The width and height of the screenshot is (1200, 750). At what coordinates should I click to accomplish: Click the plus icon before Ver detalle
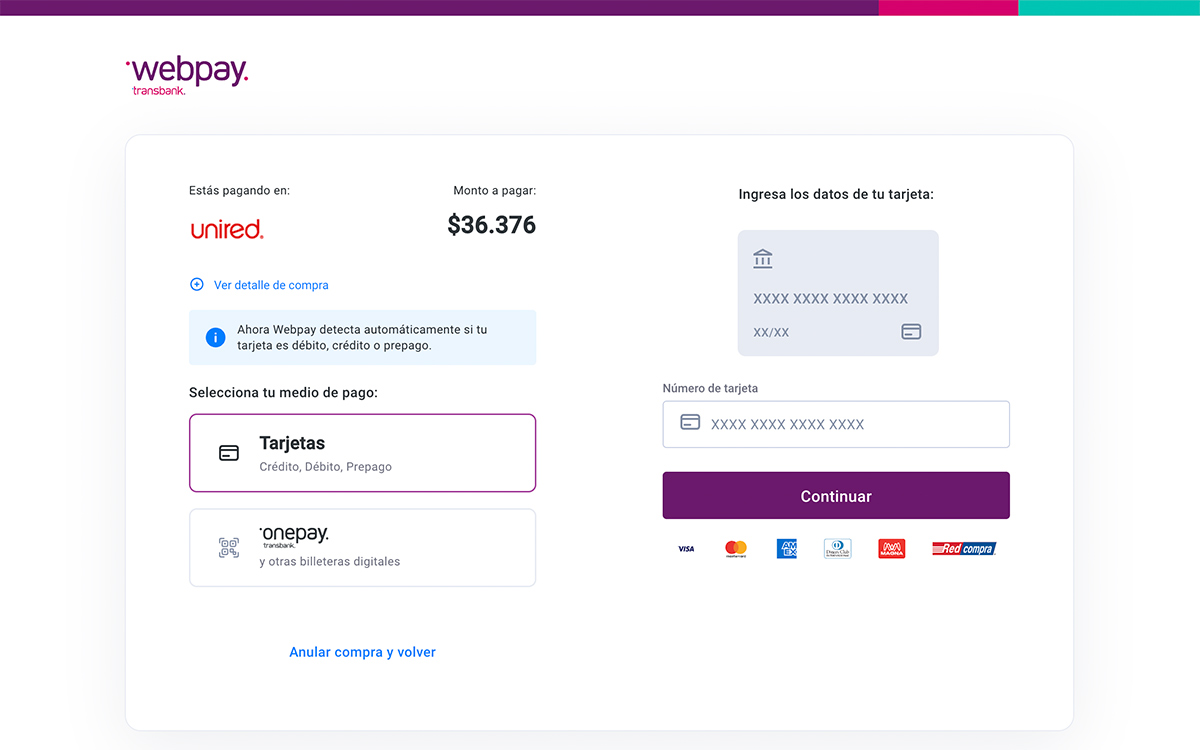pos(196,285)
